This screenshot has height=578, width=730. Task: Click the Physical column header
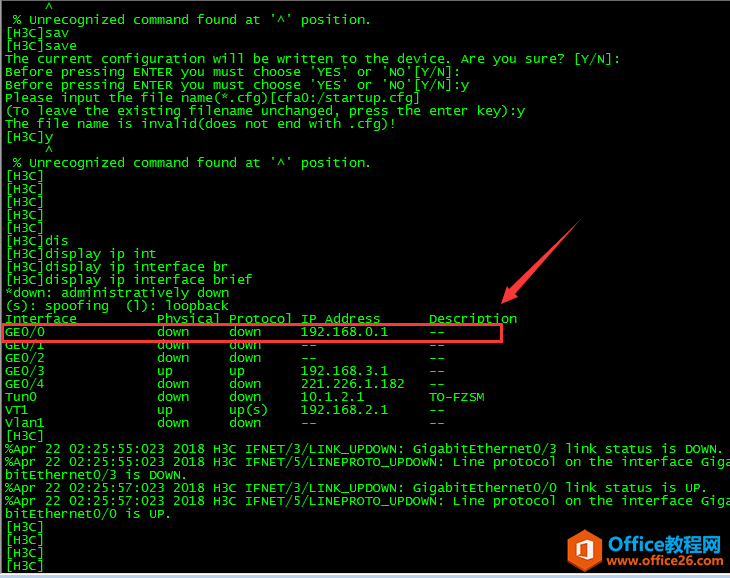point(188,319)
